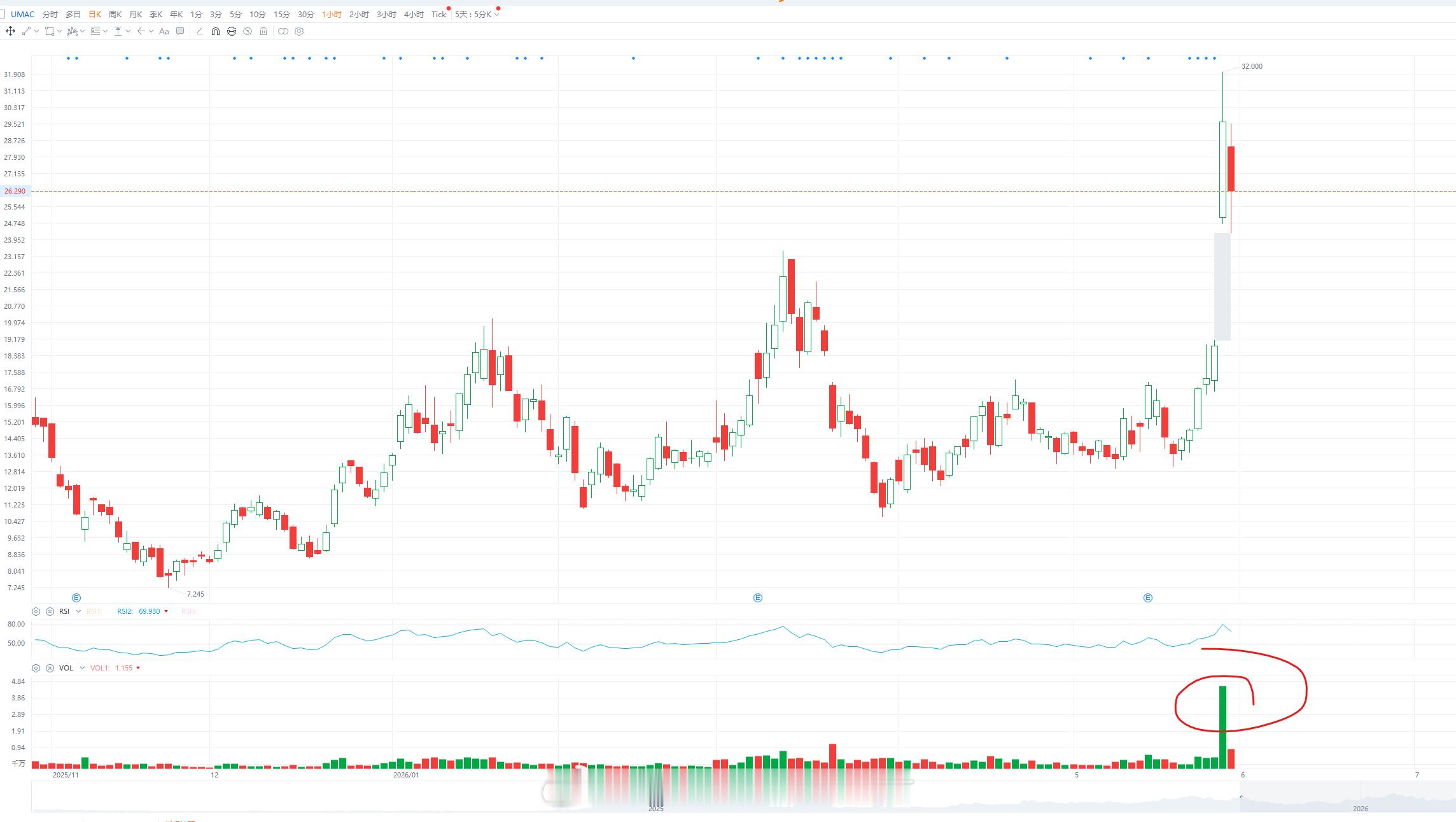Hide all drawings with eye icon

(x=248, y=31)
